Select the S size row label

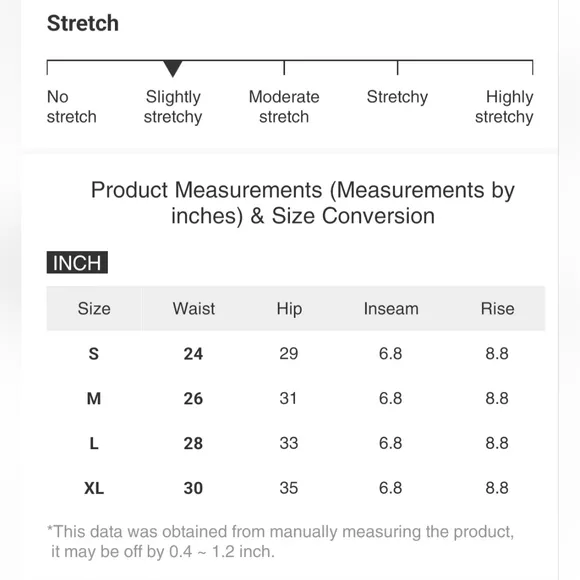[94, 354]
